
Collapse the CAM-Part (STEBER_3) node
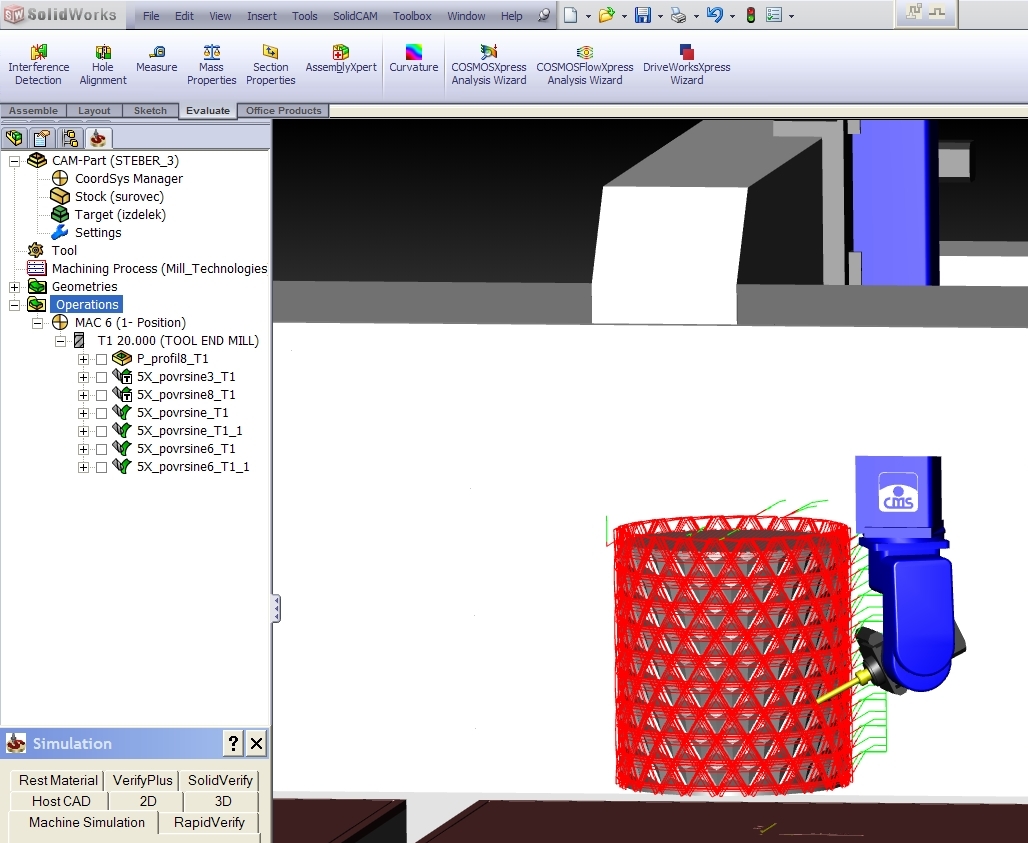[x=14, y=161]
